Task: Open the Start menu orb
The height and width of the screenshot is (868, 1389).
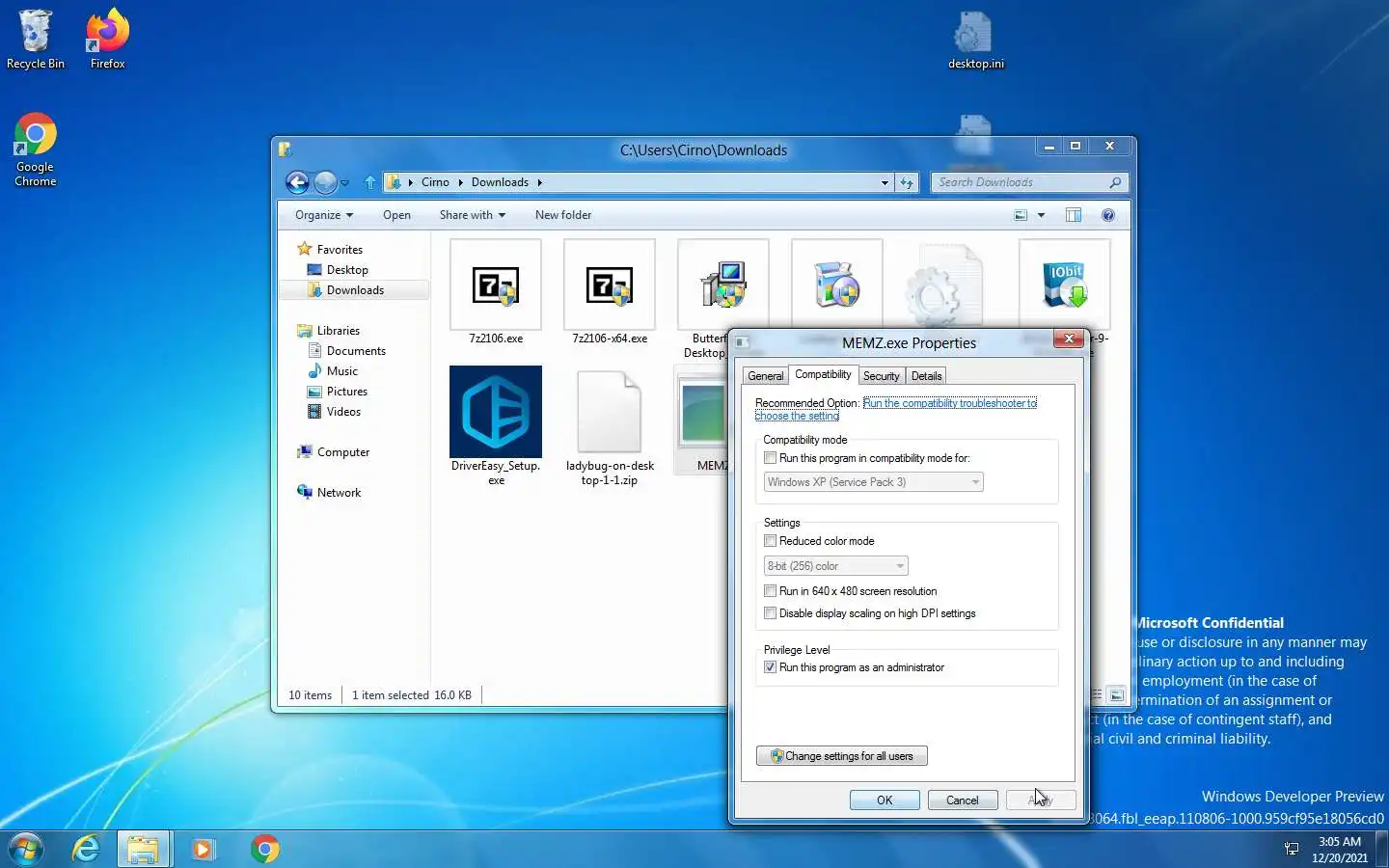Action: [x=26, y=849]
